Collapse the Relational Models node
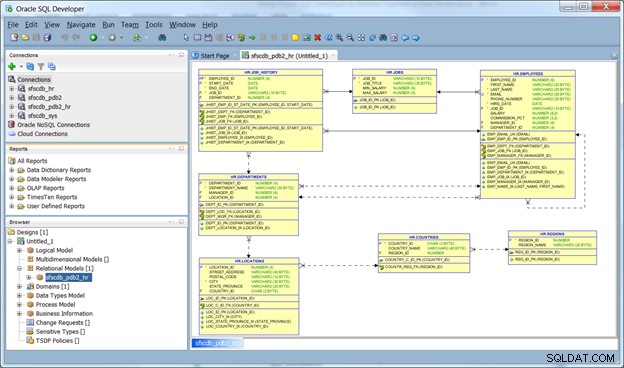 (x=19, y=269)
